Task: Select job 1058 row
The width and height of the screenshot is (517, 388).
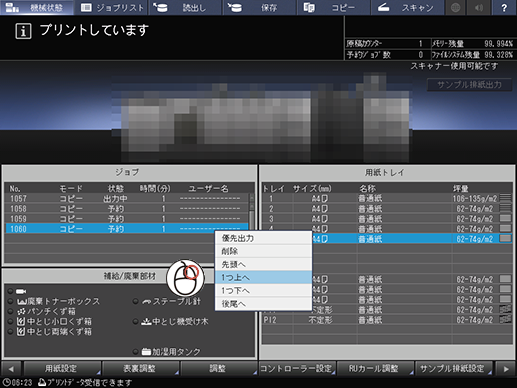Action: (x=127, y=209)
